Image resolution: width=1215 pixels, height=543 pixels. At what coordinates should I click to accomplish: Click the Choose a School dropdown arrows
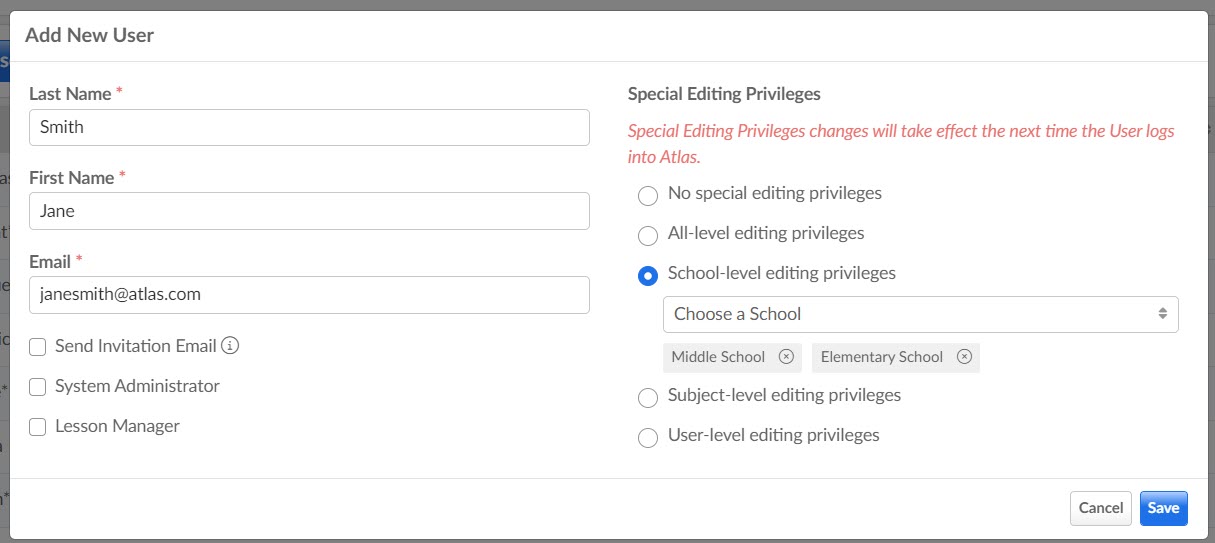(x=1163, y=314)
